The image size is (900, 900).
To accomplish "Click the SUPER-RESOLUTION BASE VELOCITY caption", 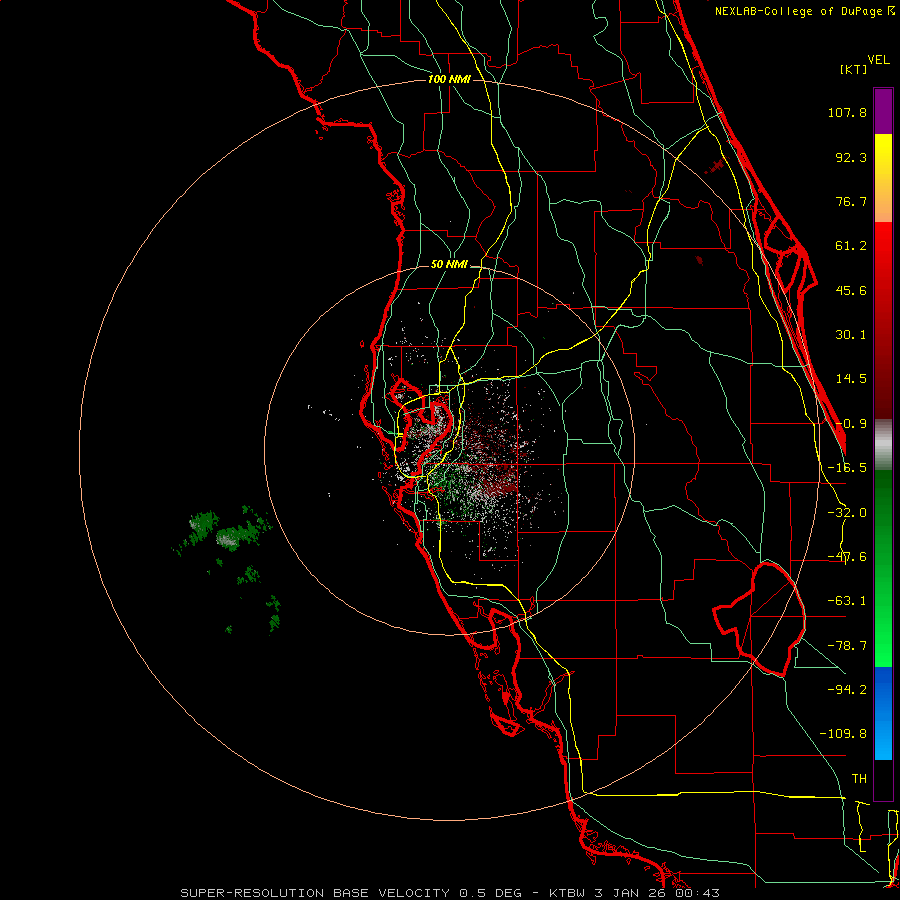I will pos(315,893).
